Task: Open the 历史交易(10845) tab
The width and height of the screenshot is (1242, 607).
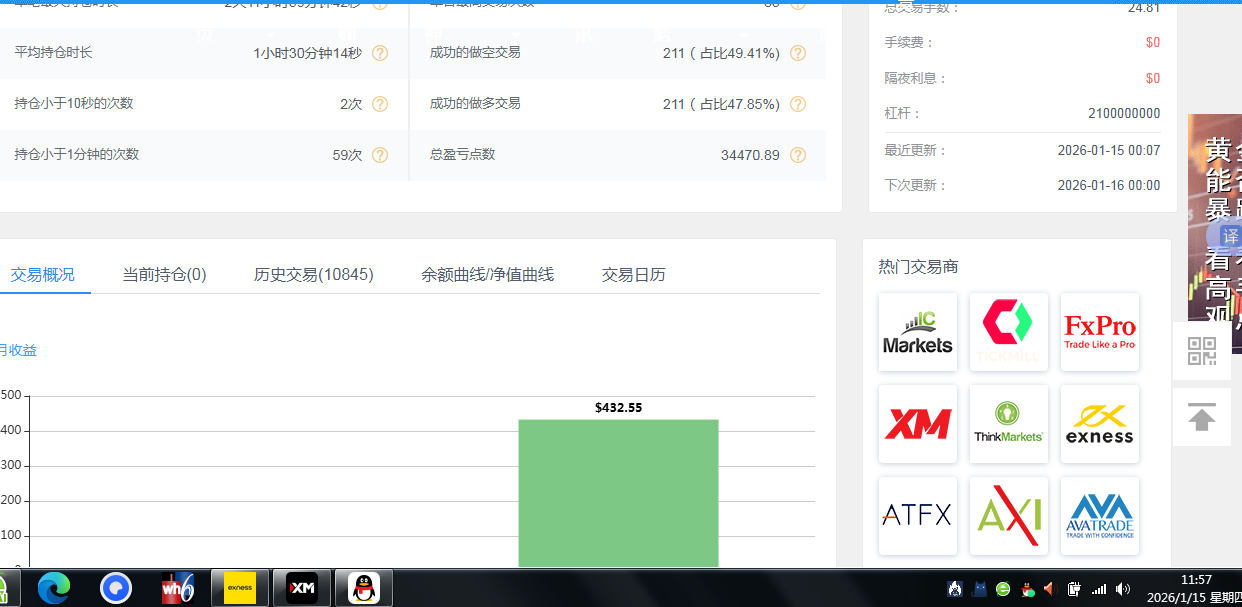Action: pyautogui.click(x=313, y=275)
